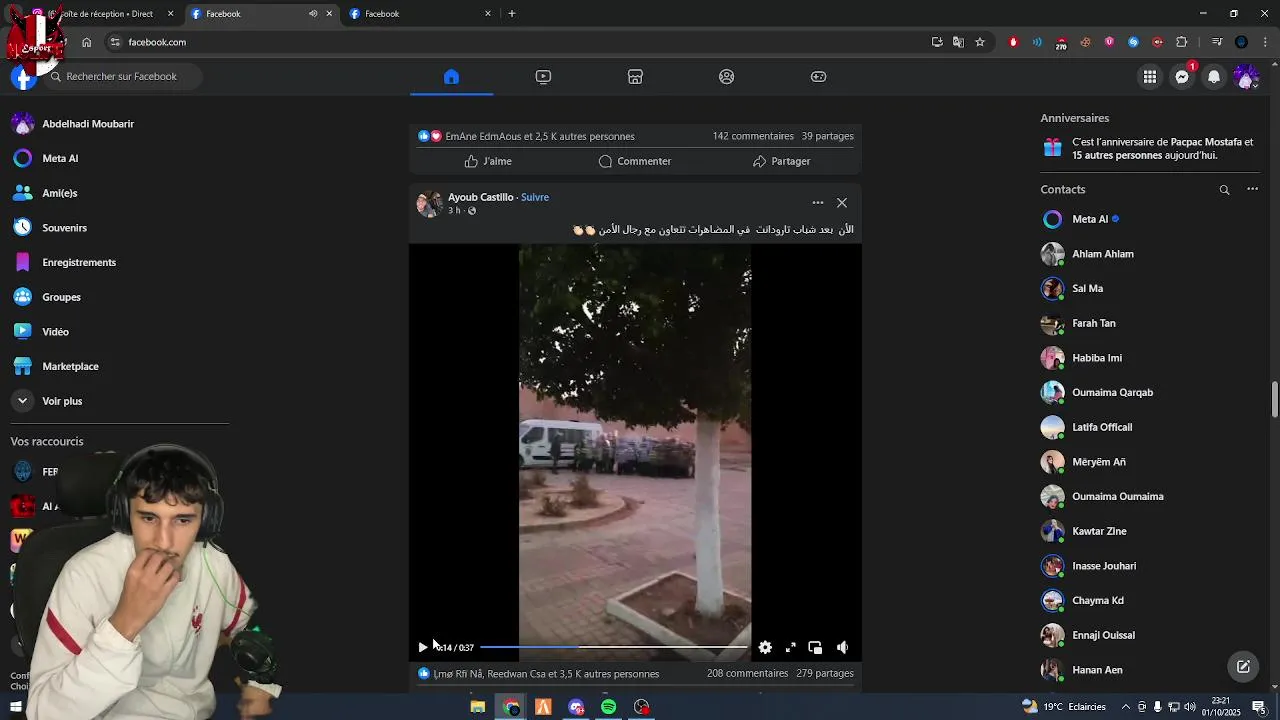Hide Ayoub Castillo post with X
The width and height of the screenshot is (1280, 720).
click(842, 203)
